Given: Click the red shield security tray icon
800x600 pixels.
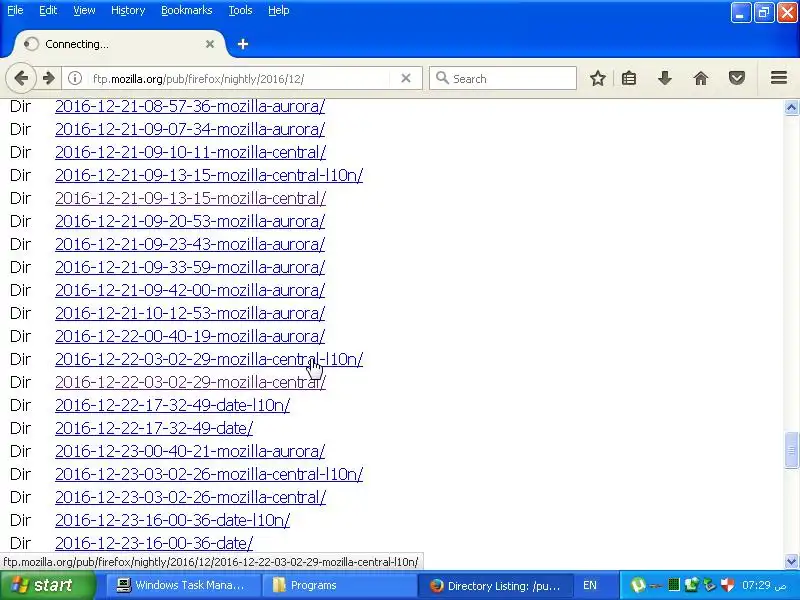Looking at the screenshot, I should [x=728, y=585].
